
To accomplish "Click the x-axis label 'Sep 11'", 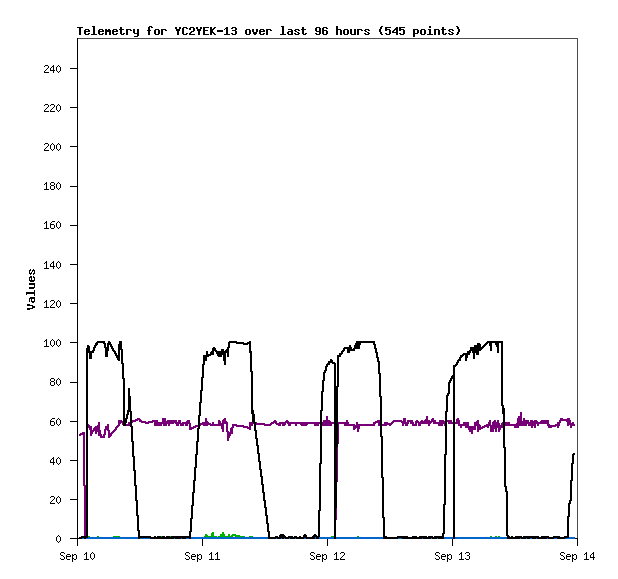I will [202, 557].
